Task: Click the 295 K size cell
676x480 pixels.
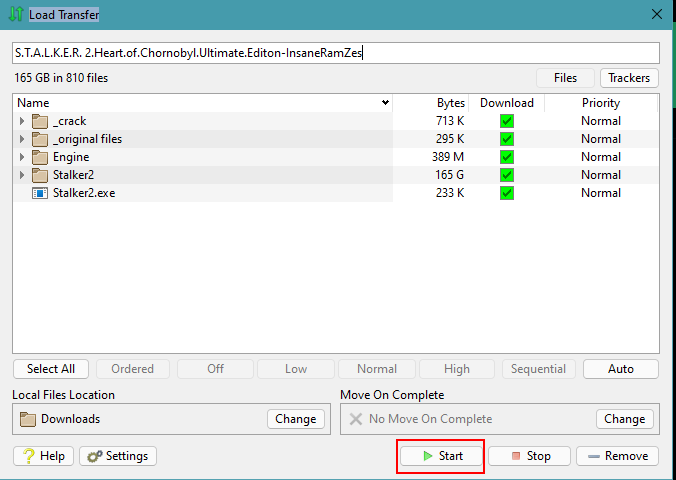Action: (450, 139)
